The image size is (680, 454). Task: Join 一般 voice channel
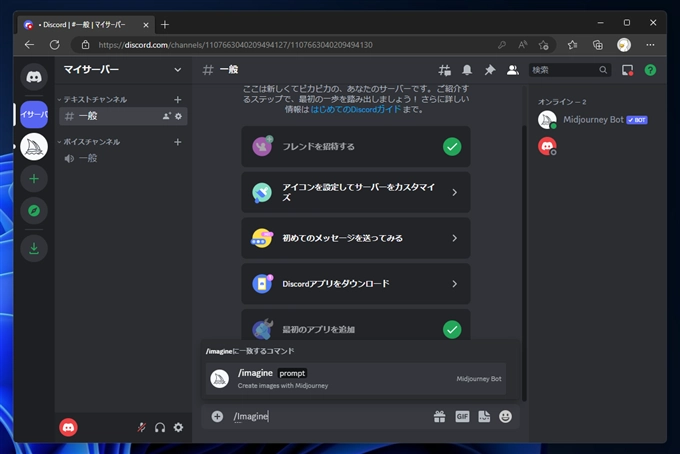(123, 158)
